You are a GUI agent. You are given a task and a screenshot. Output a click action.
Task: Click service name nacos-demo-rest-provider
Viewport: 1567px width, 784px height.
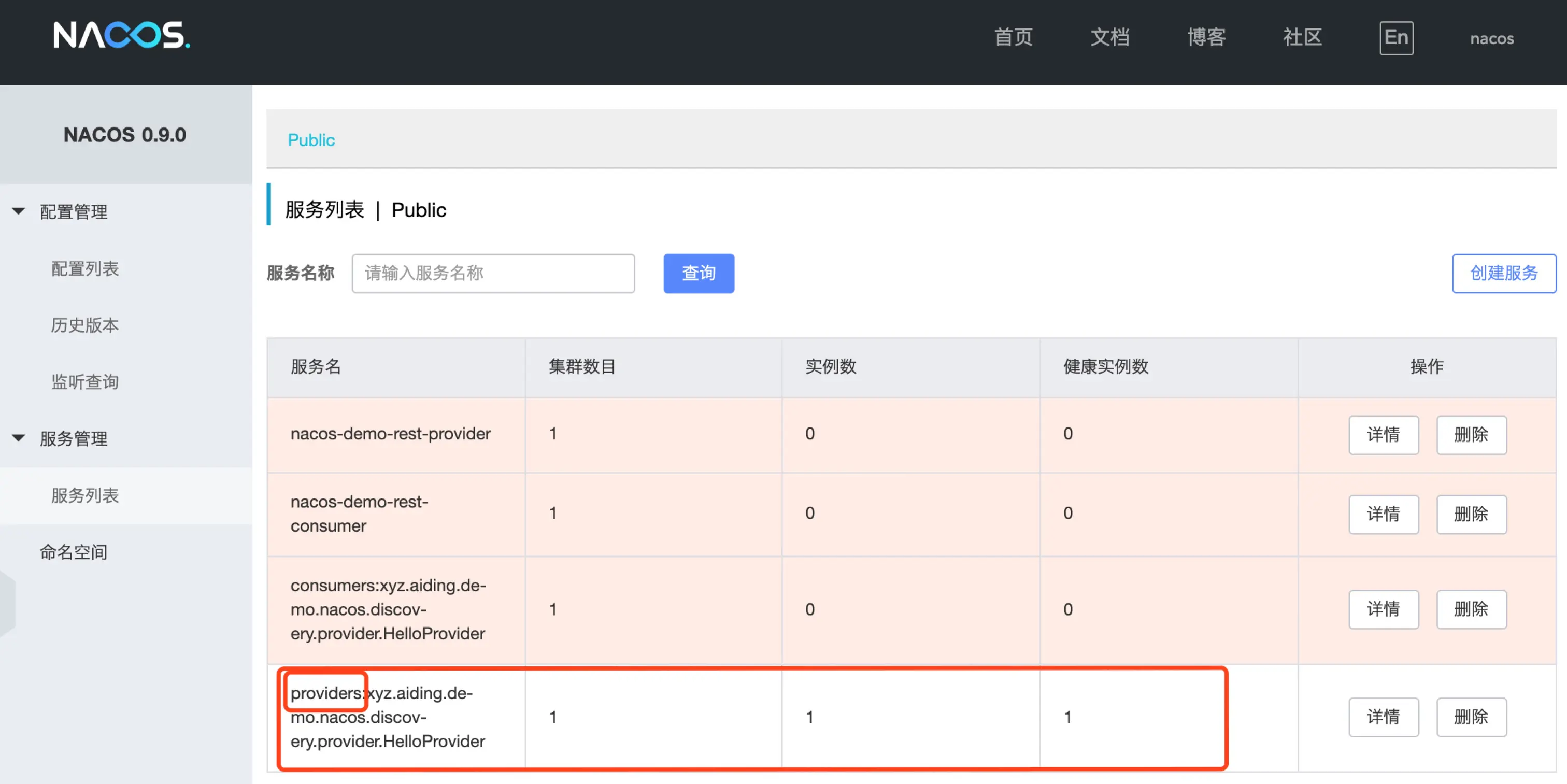(391, 434)
